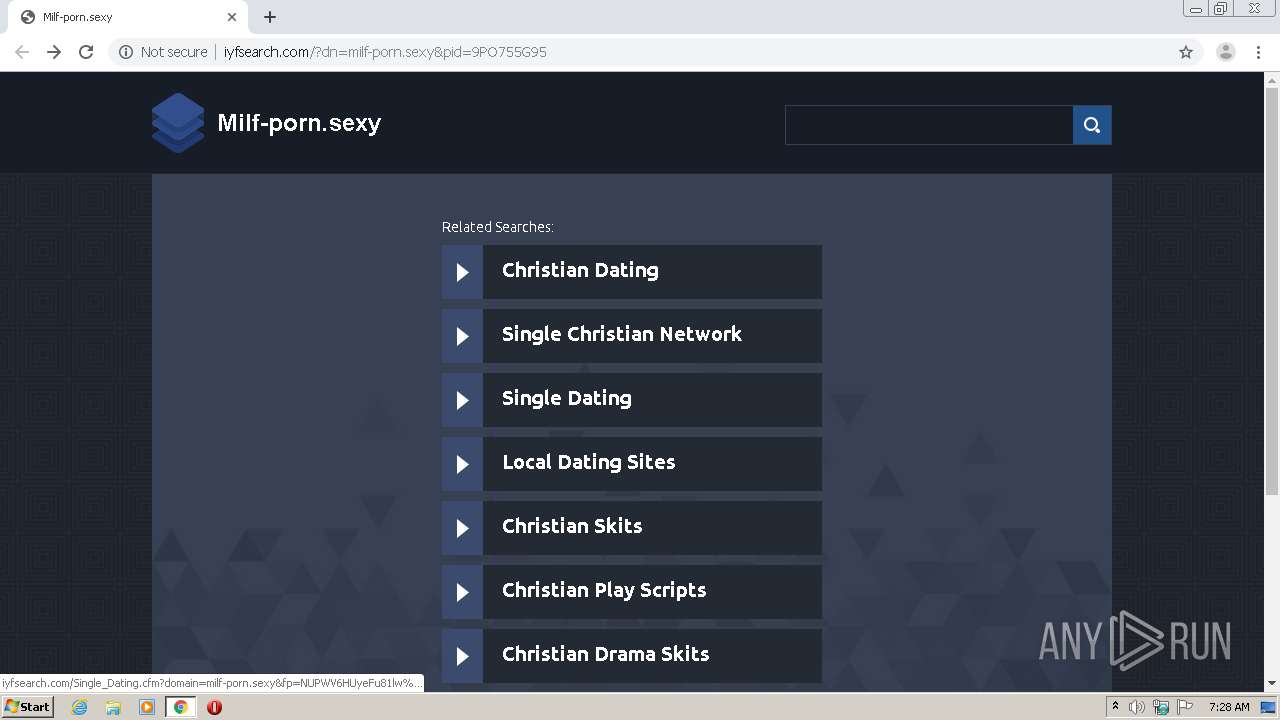Open the red Opera-style taskbar icon
1280x720 pixels.
[x=214, y=707]
